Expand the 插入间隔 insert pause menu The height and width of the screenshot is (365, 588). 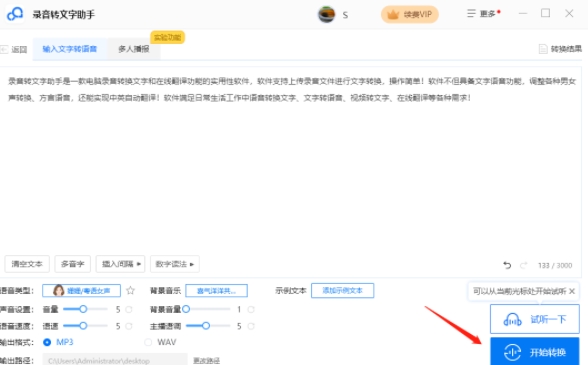coord(120,264)
